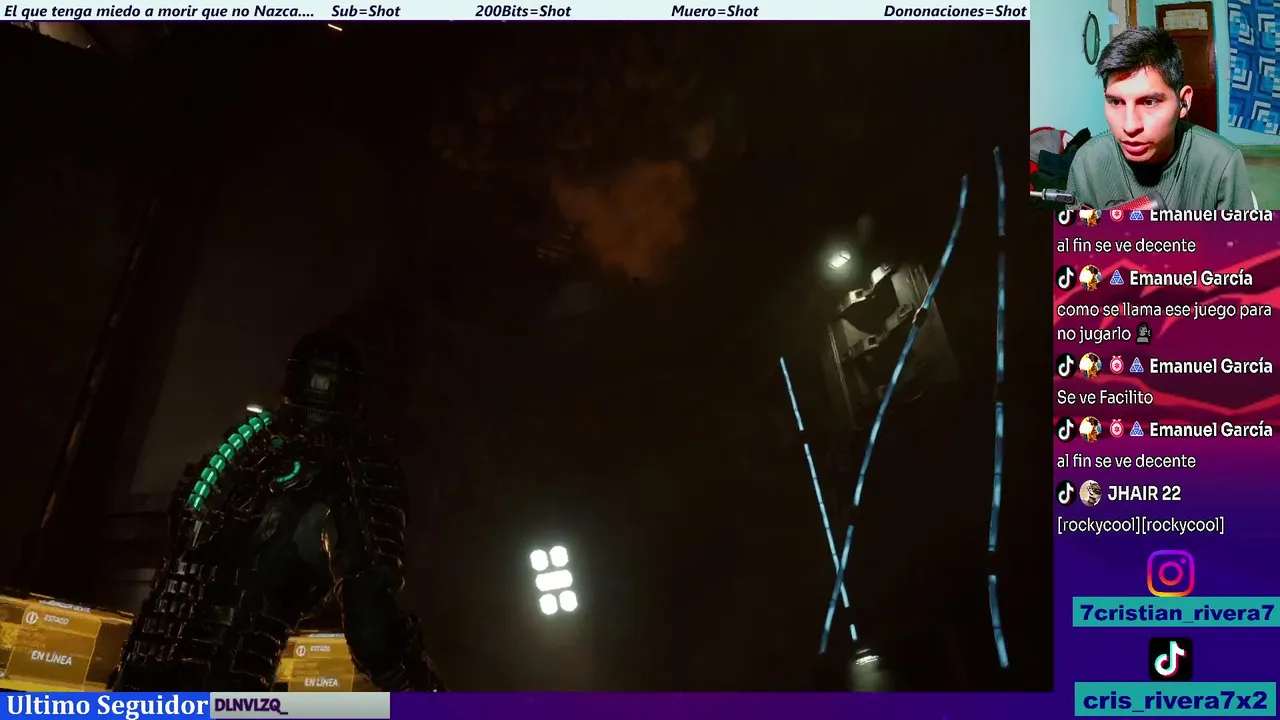Click the alarm badge above 'Se ve Facilito'
1280x720 pixels.
tap(1116, 366)
